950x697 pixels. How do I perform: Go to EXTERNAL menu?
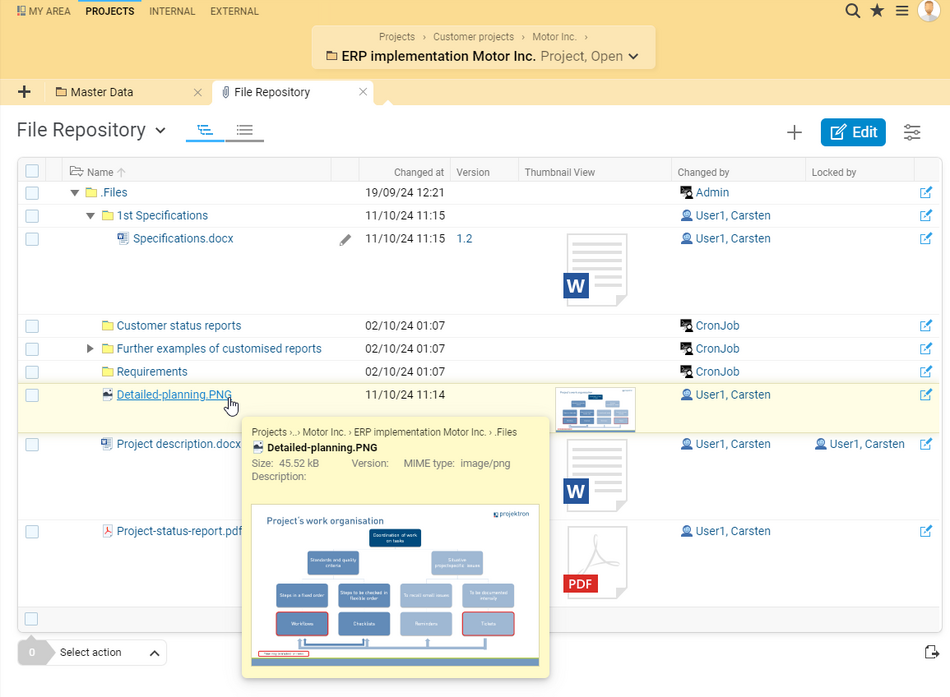coord(234,11)
